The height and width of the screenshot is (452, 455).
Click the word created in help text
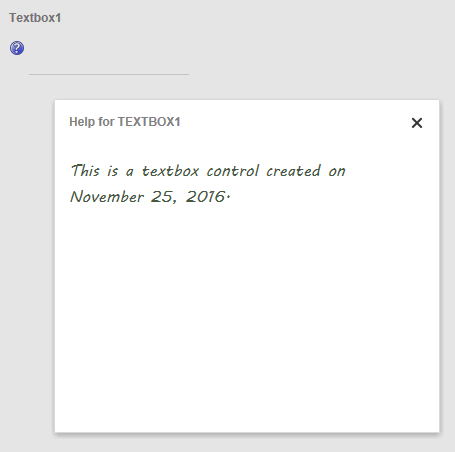(x=293, y=171)
